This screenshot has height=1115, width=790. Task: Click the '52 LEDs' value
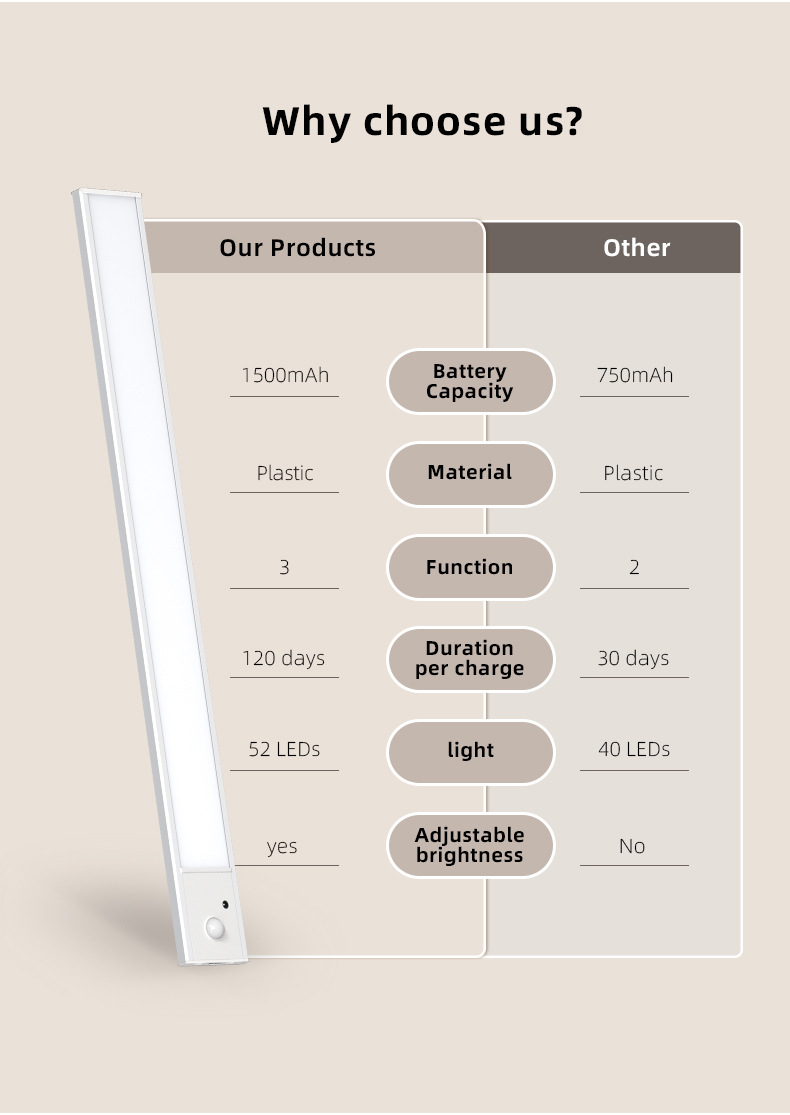click(284, 749)
